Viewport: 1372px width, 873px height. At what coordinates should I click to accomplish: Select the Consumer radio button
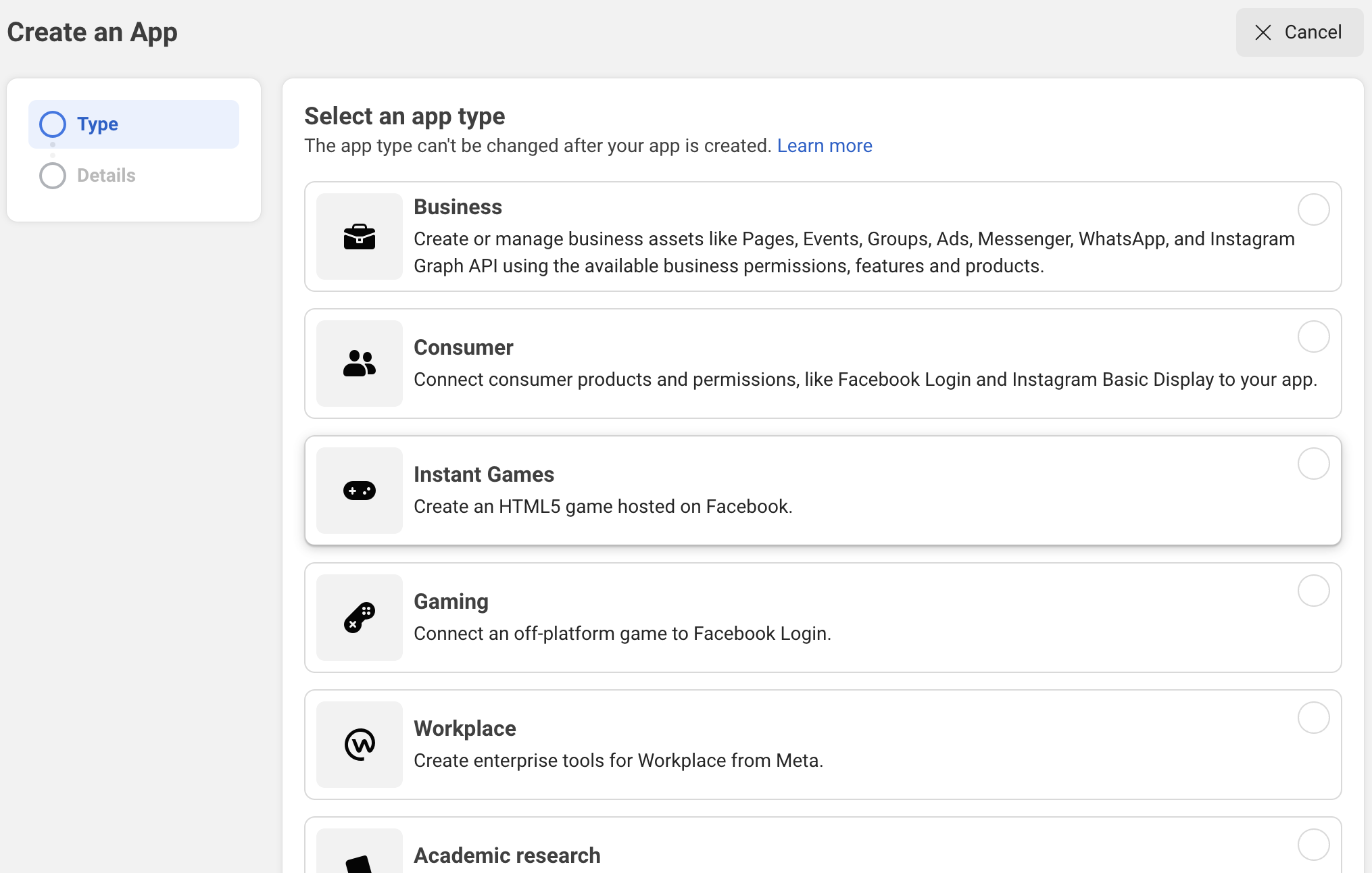[1313, 336]
